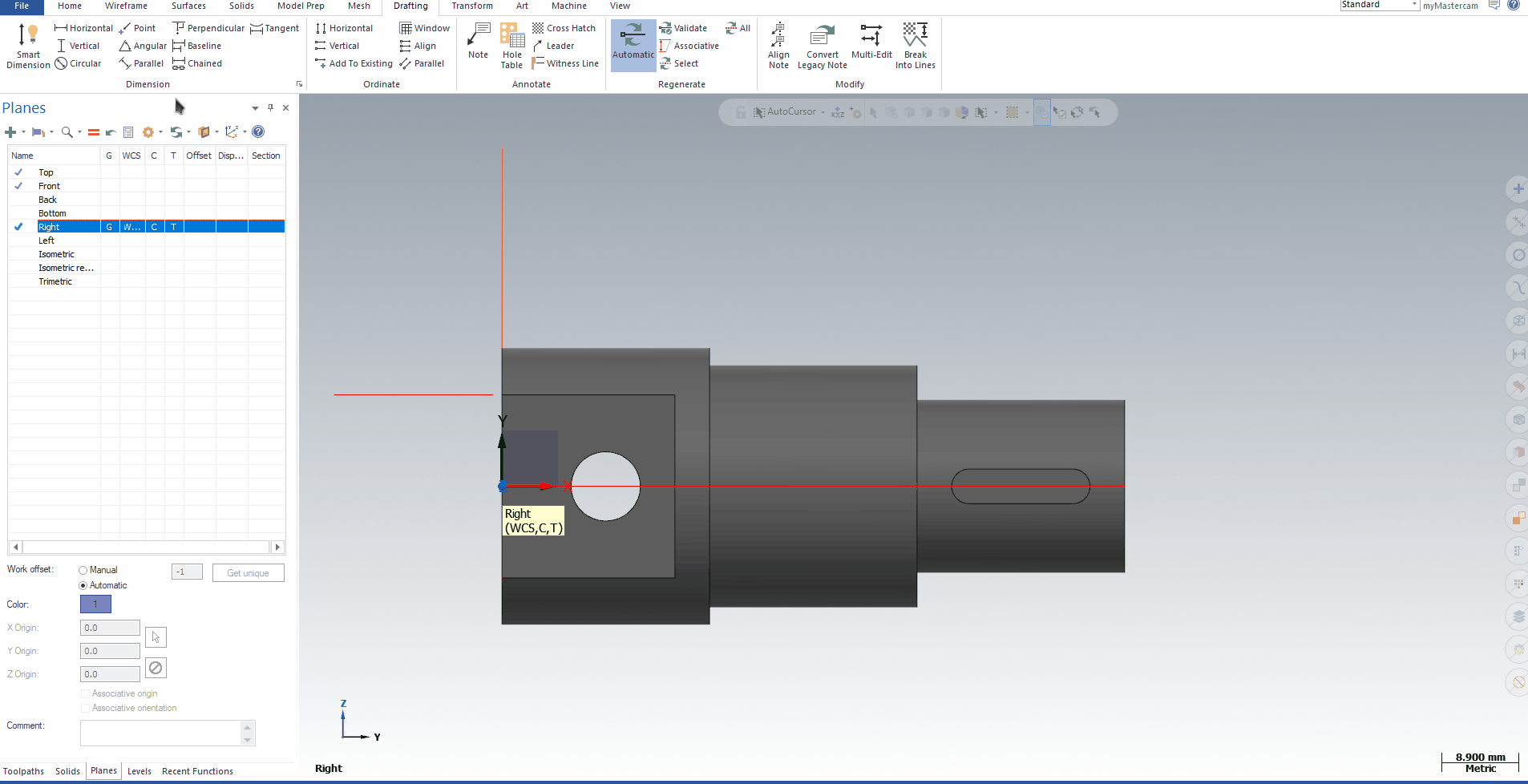Click the create new plane plus icon
Viewport: 1528px width, 784px height.
(x=10, y=132)
